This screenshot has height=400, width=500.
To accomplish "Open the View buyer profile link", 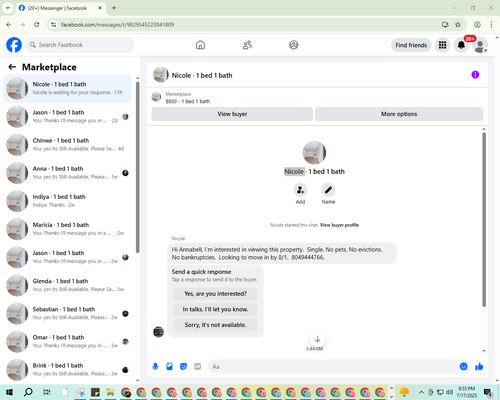I will [x=339, y=225].
